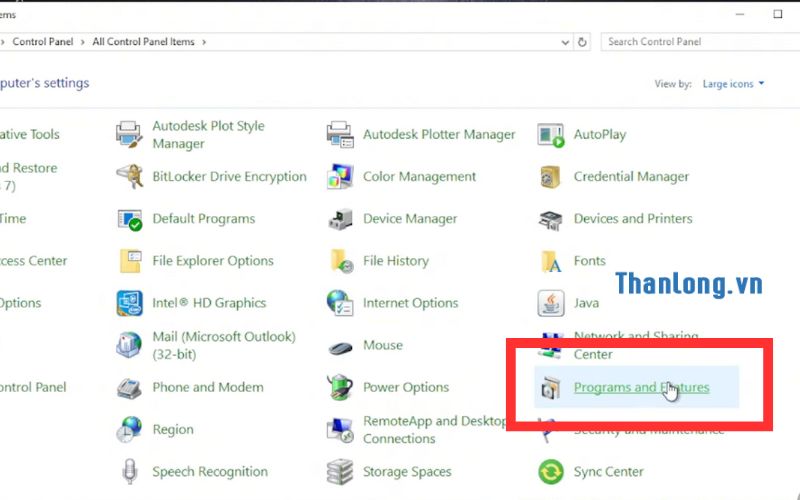This screenshot has width=800, height=500.
Task: Open the Speech Recognition link
Action: click(x=210, y=471)
